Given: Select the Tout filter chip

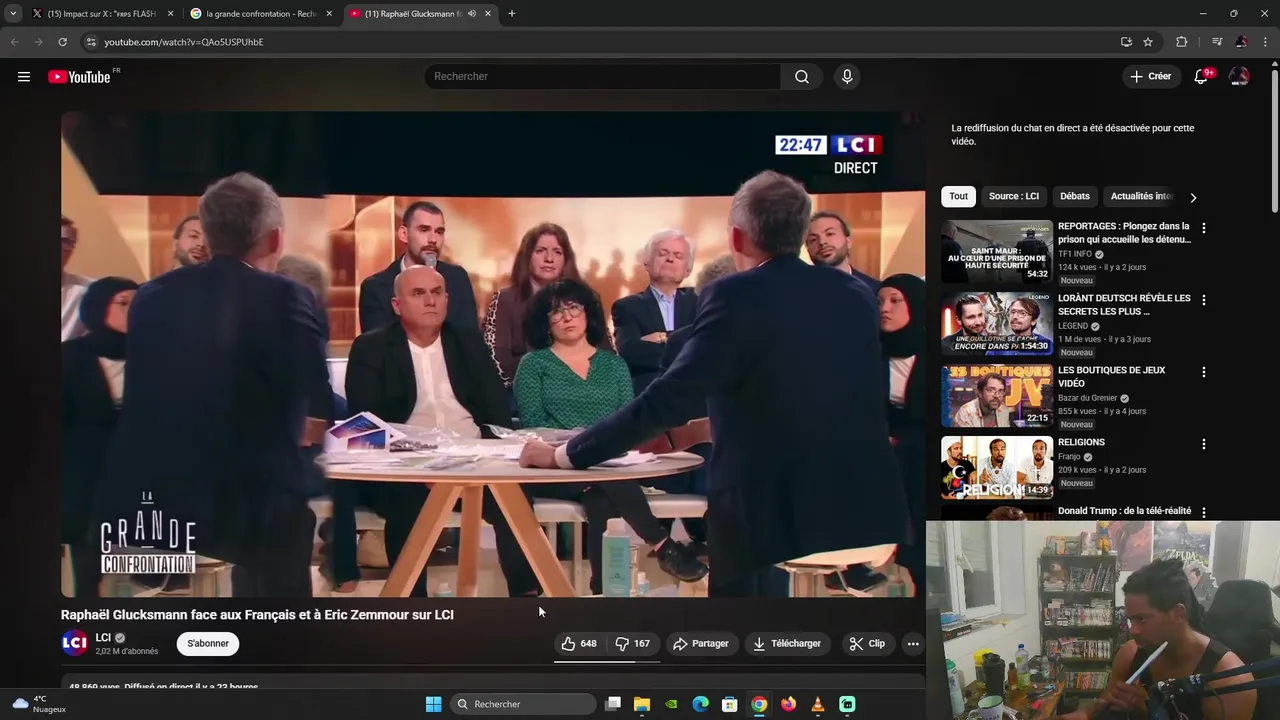Looking at the screenshot, I should point(959,197).
